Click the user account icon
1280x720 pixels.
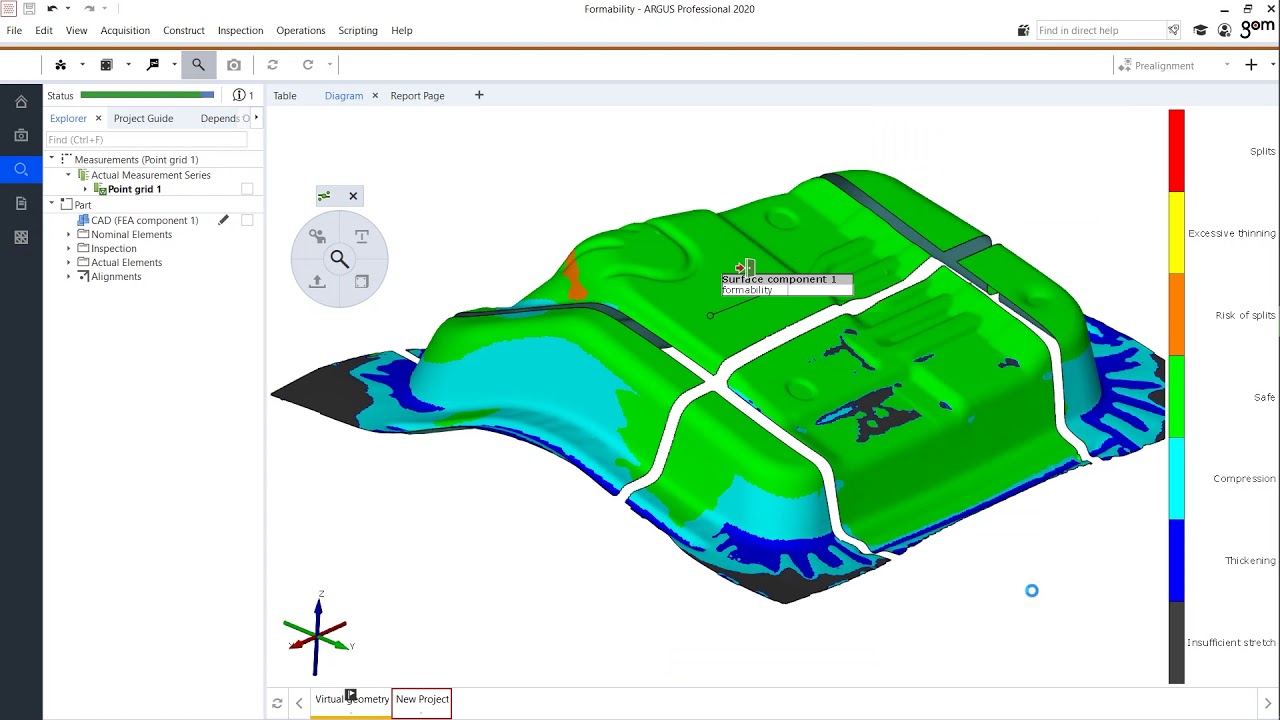click(x=1224, y=31)
